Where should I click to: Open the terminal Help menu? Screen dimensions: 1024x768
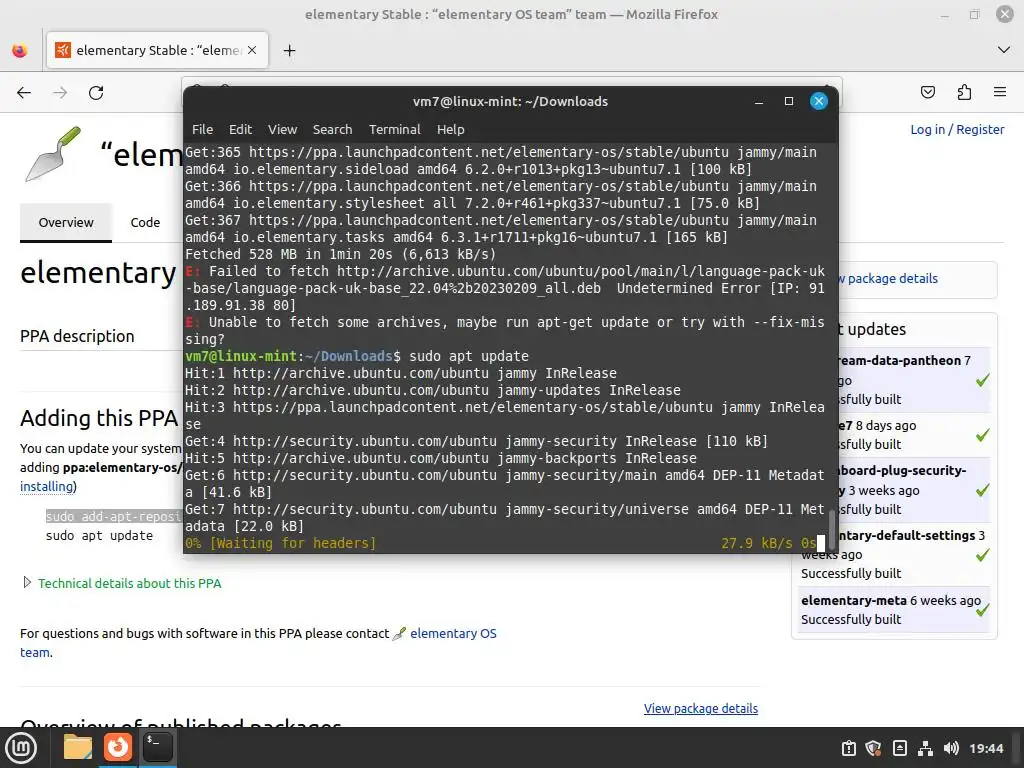pyautogui.click(x=451, y=129)
